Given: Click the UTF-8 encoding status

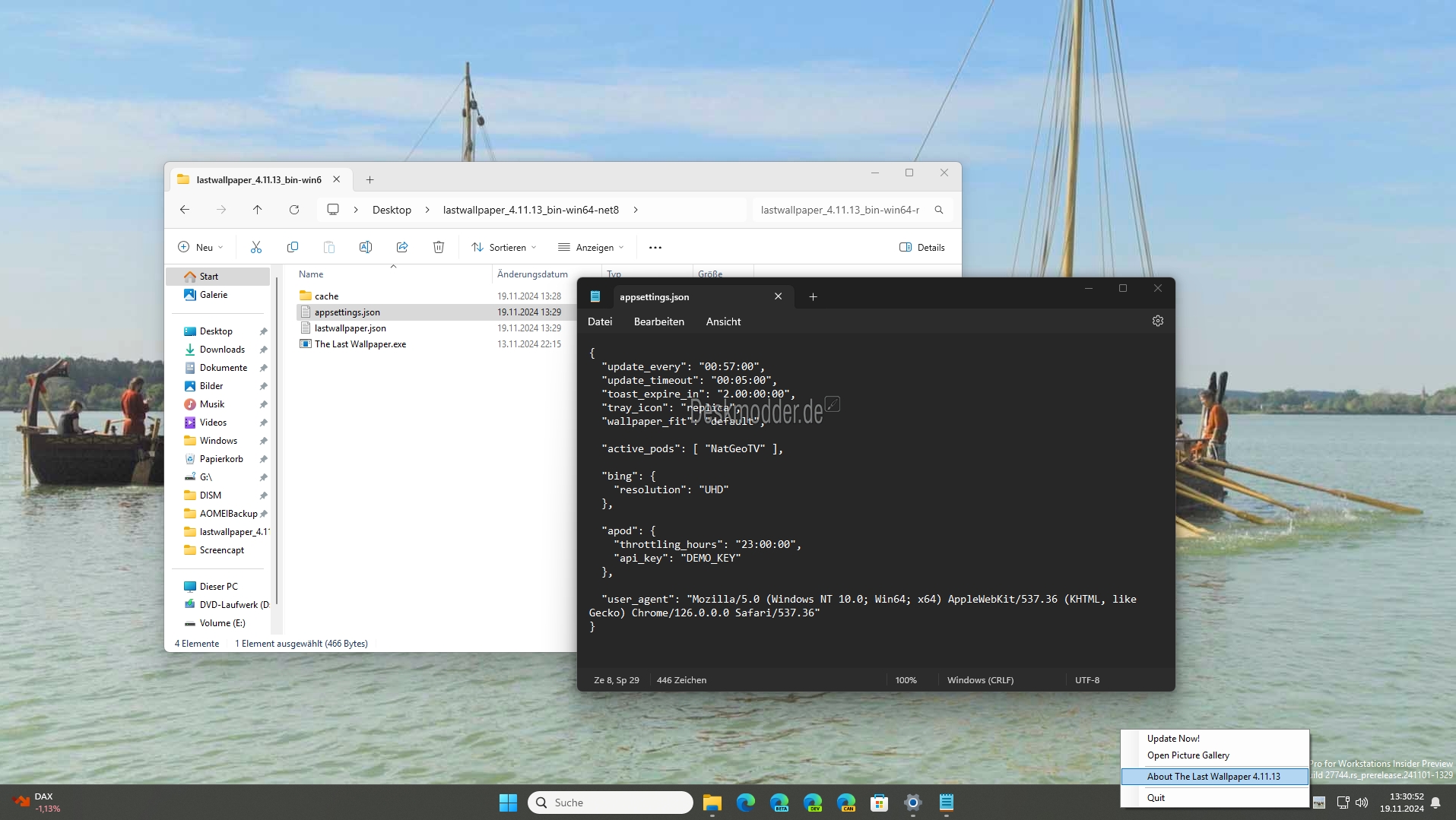Looking at the screenshot, I should tap(1086, 680).
